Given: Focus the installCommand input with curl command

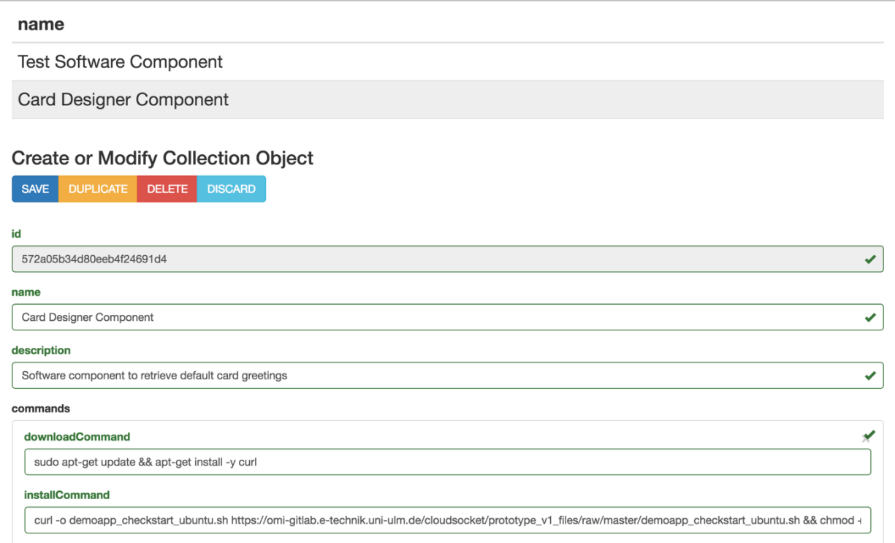Looking at the screenshot, I should (447, 520).
